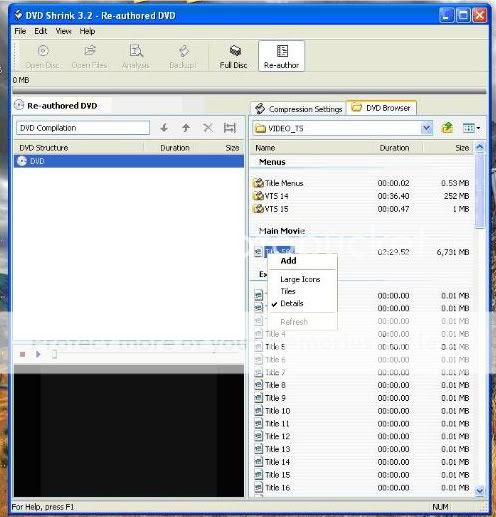Open the Edit menu
496x517 pixels.
(x=41, y=31)
